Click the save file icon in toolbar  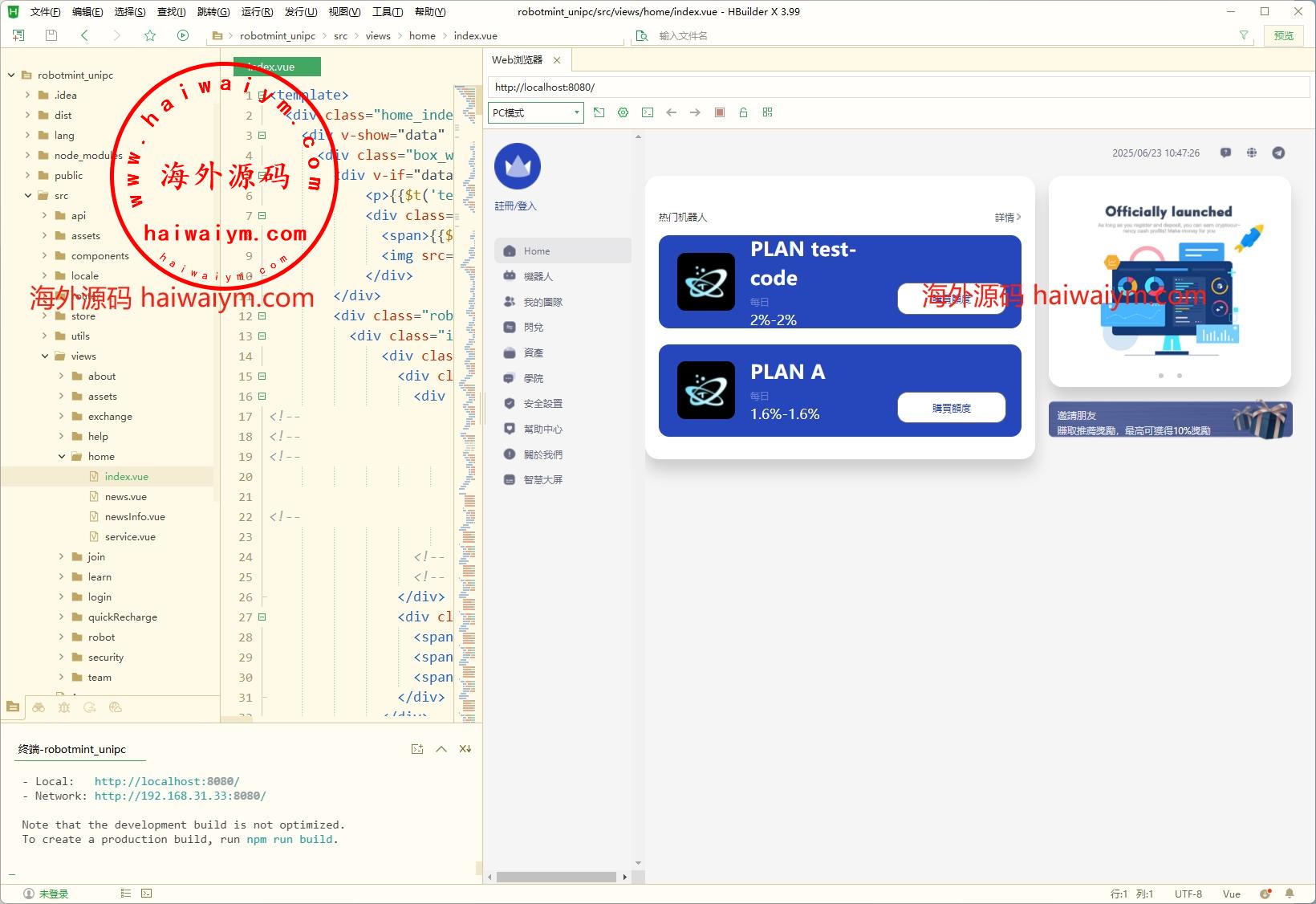coord(51,35)
